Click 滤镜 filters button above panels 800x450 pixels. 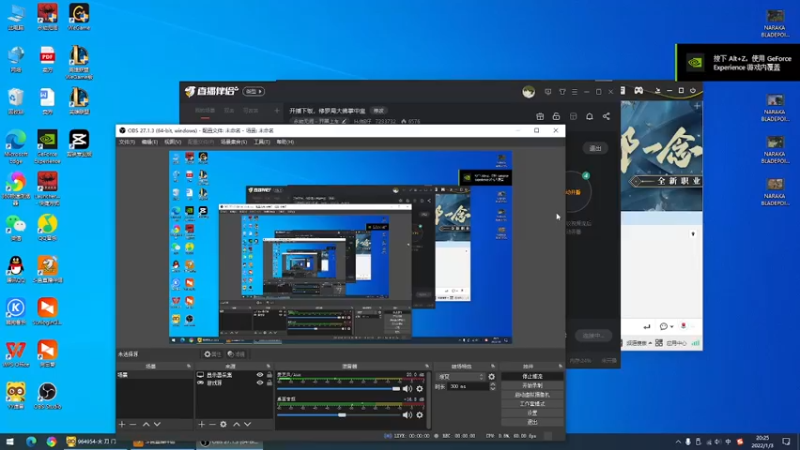236,354
